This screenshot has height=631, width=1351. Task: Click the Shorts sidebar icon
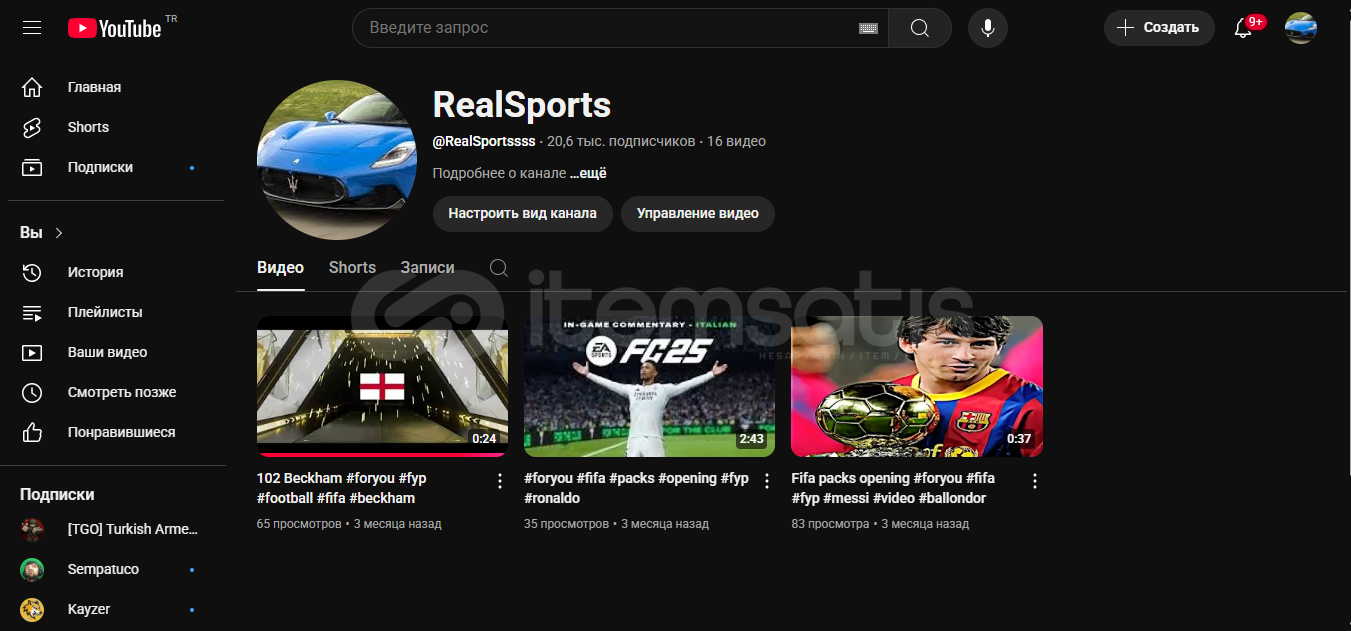tap(32, 127)
